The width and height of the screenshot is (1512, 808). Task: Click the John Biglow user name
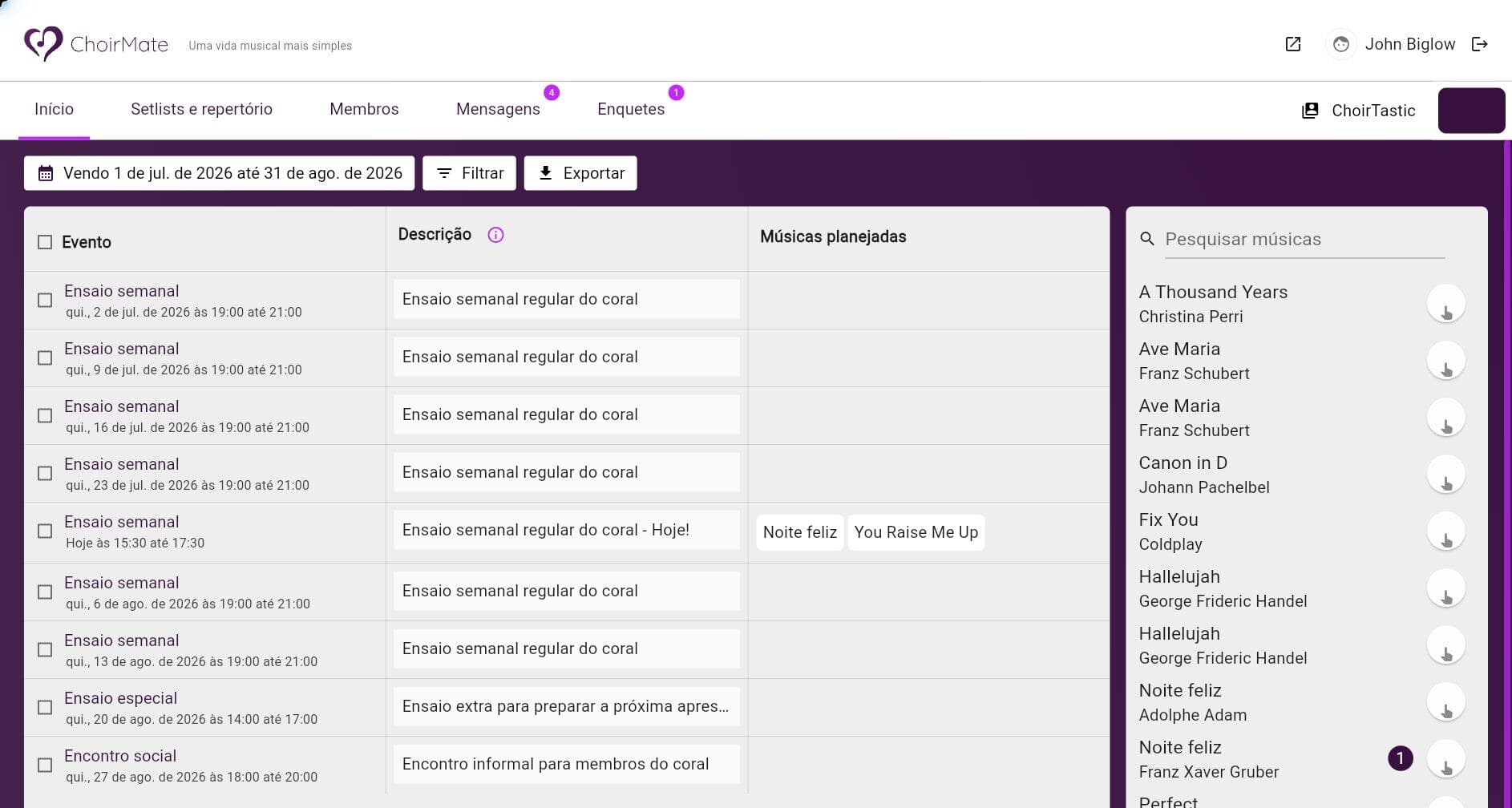click(x=1409, y=44)
